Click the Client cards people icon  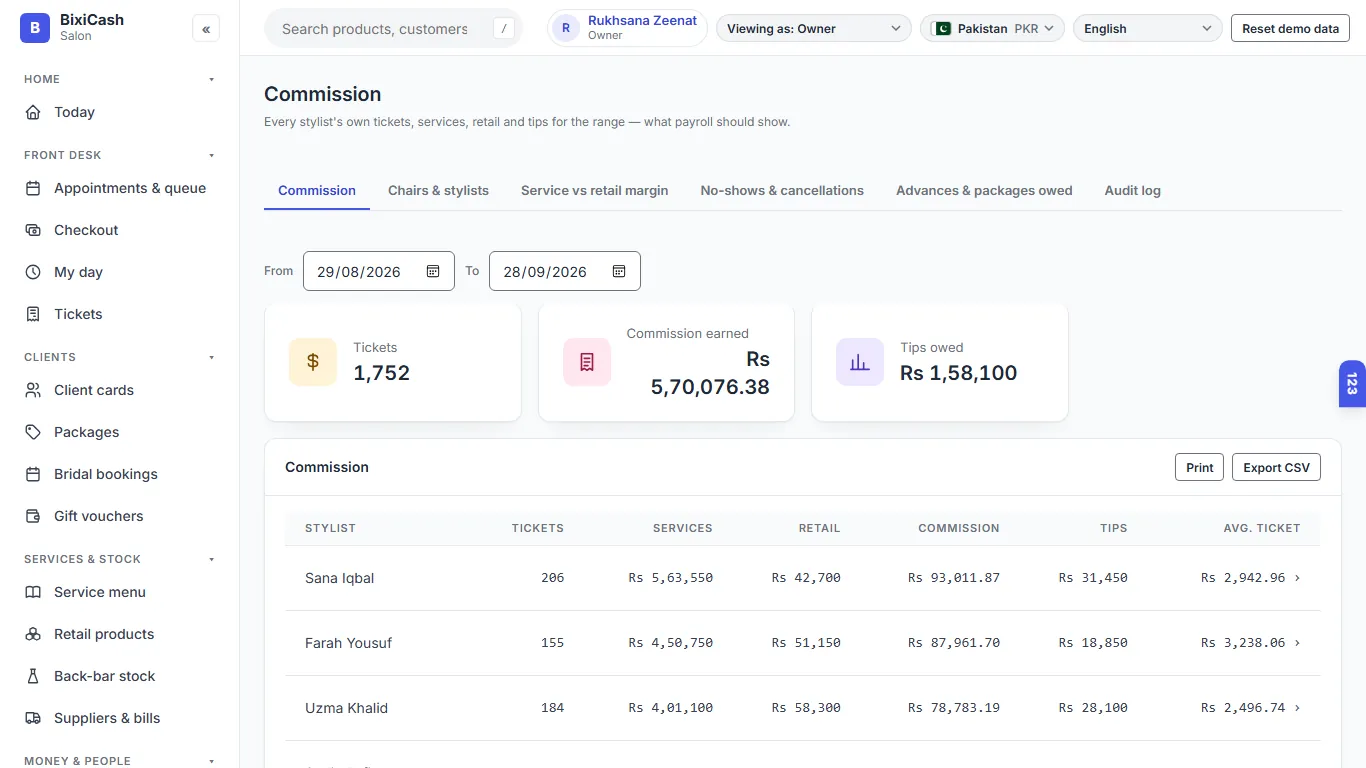(x=33, y=390)
